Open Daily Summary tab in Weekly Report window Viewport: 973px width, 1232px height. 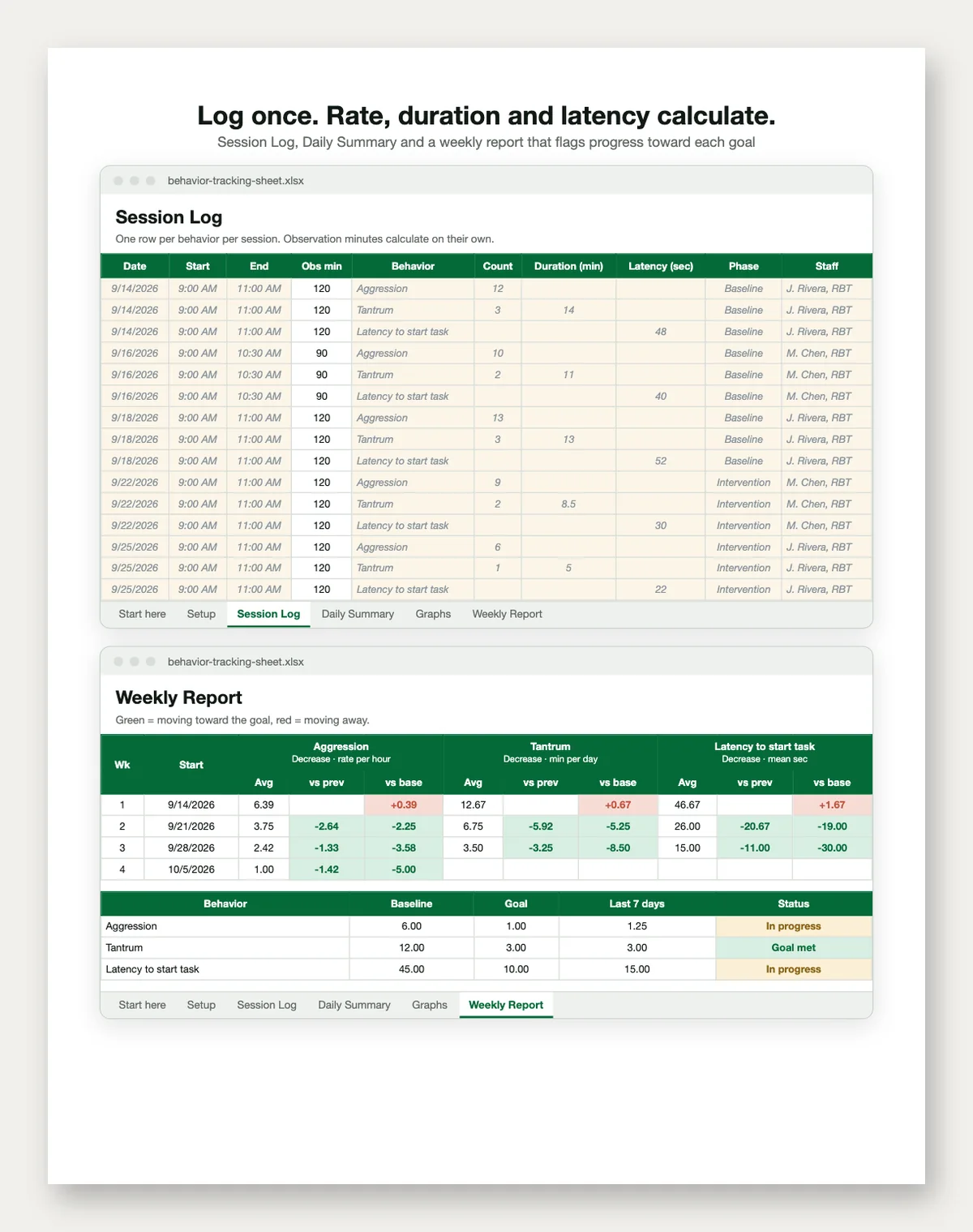pyautogui.click(x=354, y=1005)
